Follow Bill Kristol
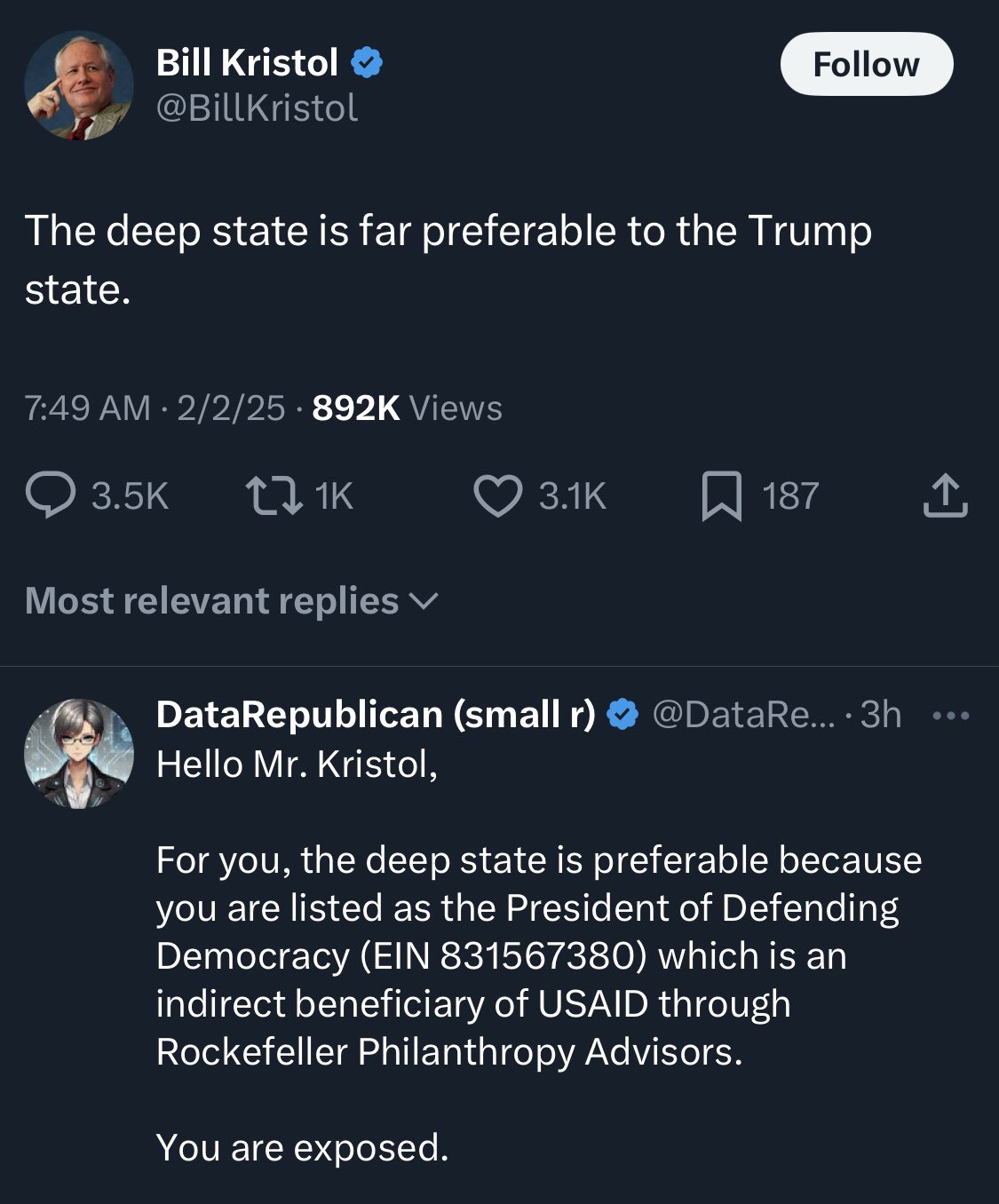The width and height of the screenshot is (999, 1204). (x=866, y=65)
